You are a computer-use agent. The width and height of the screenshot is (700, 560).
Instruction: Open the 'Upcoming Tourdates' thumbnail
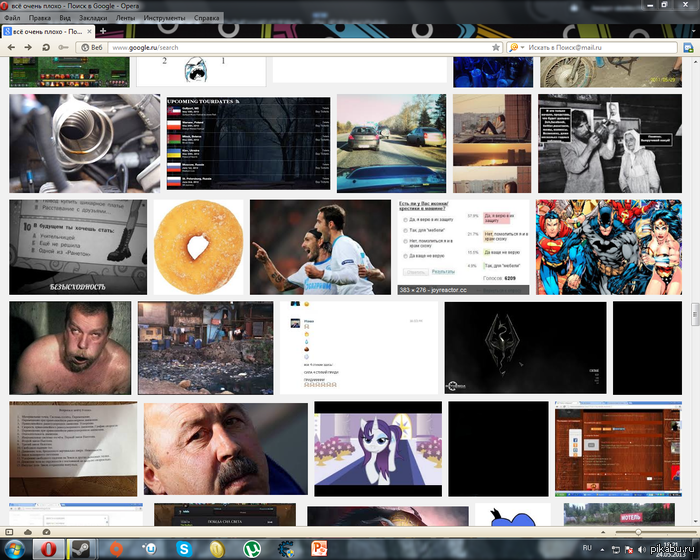click(x=249, y=143)
